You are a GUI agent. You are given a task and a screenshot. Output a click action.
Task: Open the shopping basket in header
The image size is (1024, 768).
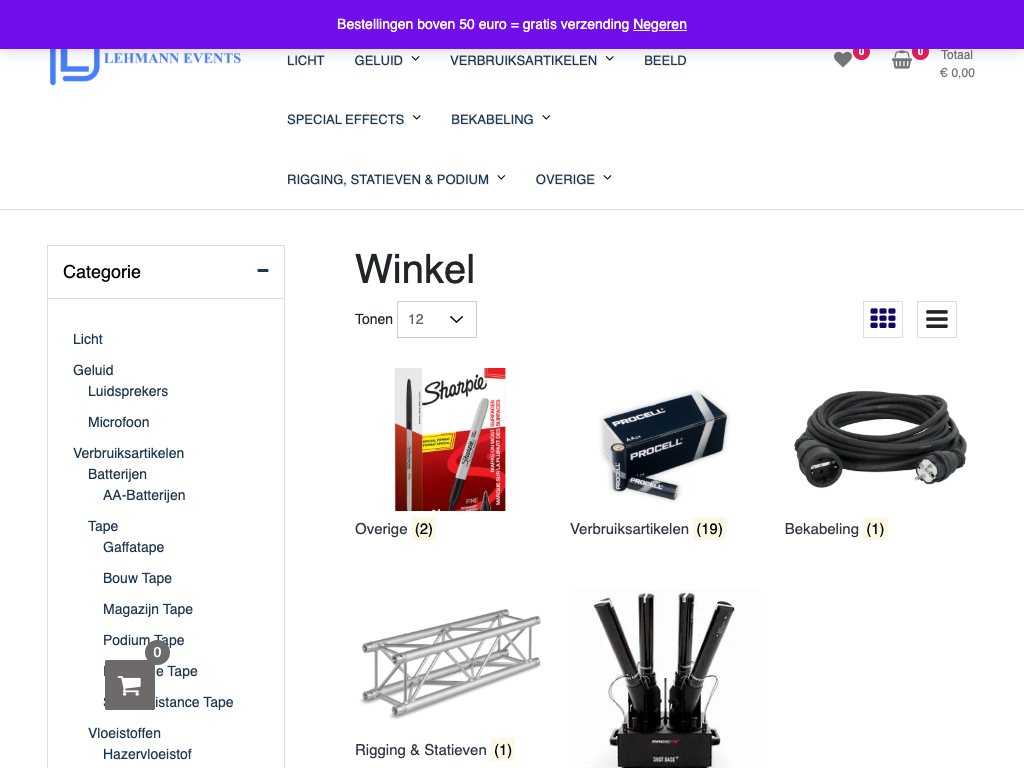pyautogui.click(x=902, y=60)
